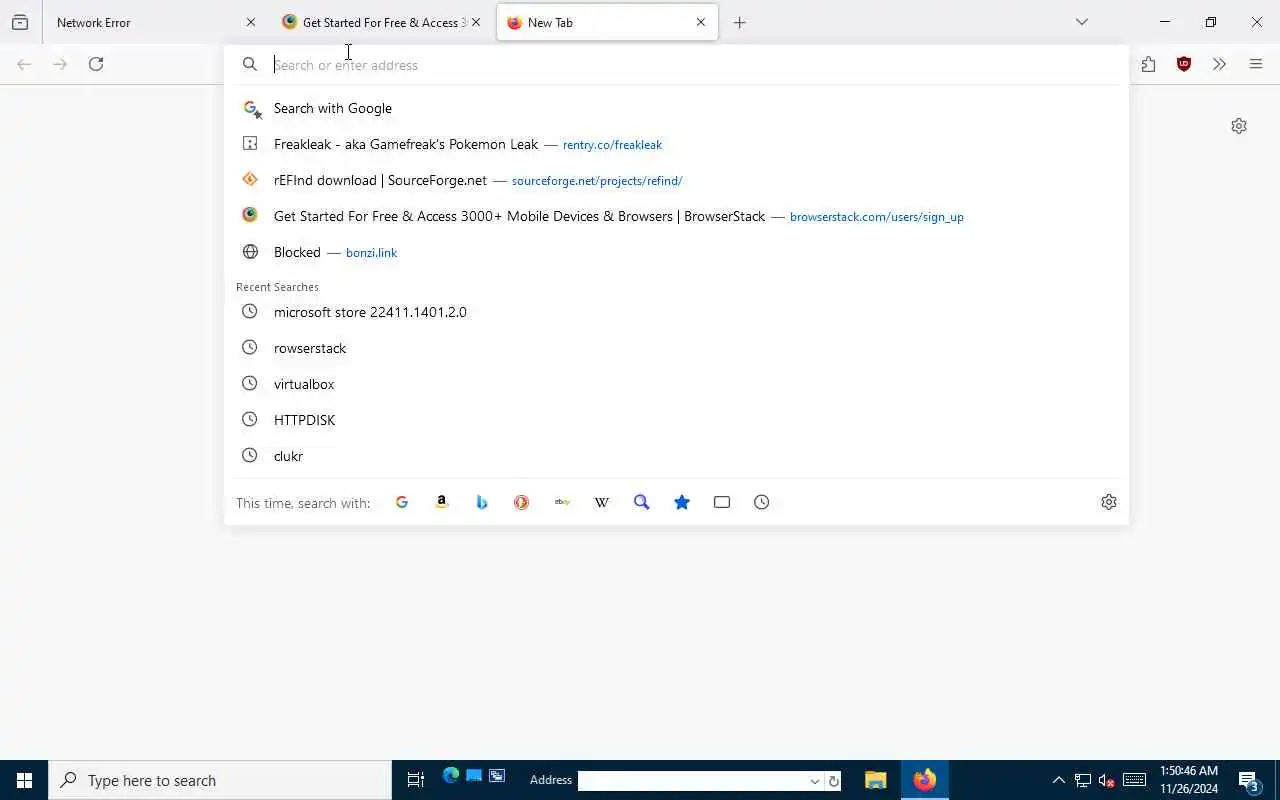Show hidden system tray icons
Screen dimensions: 1280x800
(1058, 780)
